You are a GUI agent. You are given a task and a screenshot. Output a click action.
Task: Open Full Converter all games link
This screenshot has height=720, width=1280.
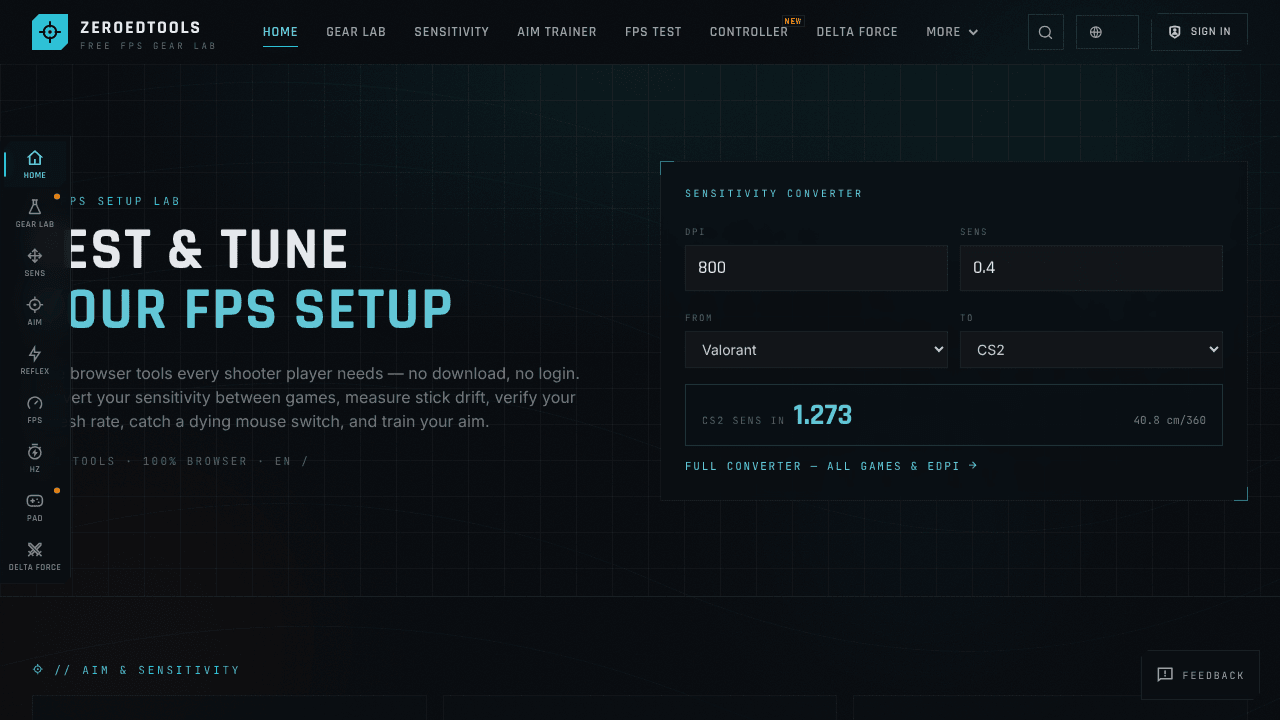pos(831,466)
